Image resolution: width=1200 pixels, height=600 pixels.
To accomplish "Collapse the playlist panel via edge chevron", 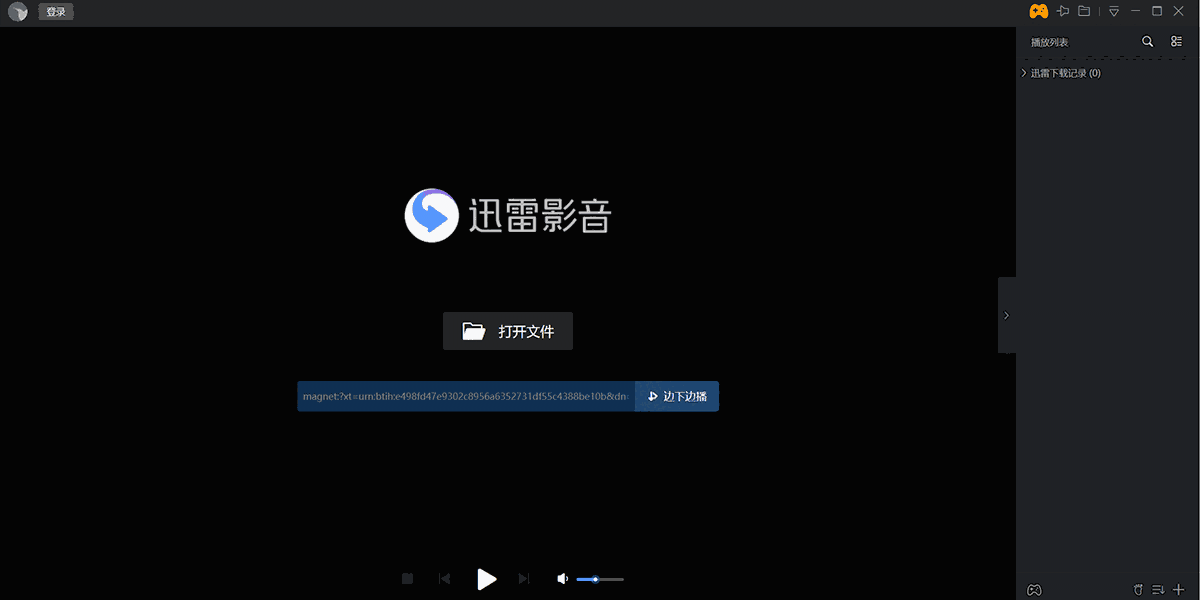I will click(x=1005, y=314).
